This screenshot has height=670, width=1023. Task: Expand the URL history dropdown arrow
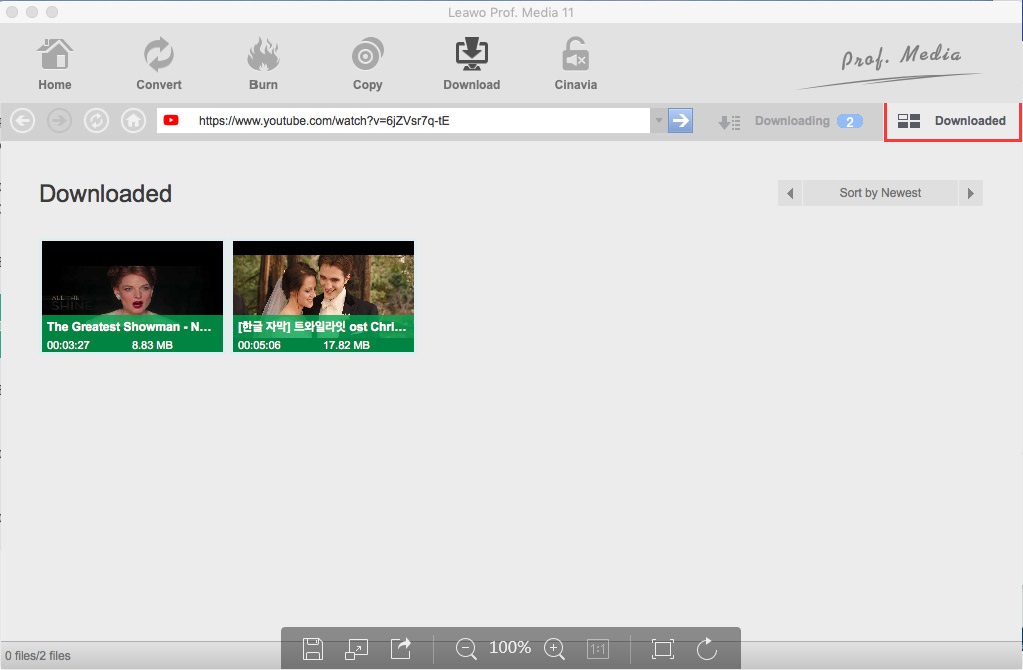[x=658, y=121]
